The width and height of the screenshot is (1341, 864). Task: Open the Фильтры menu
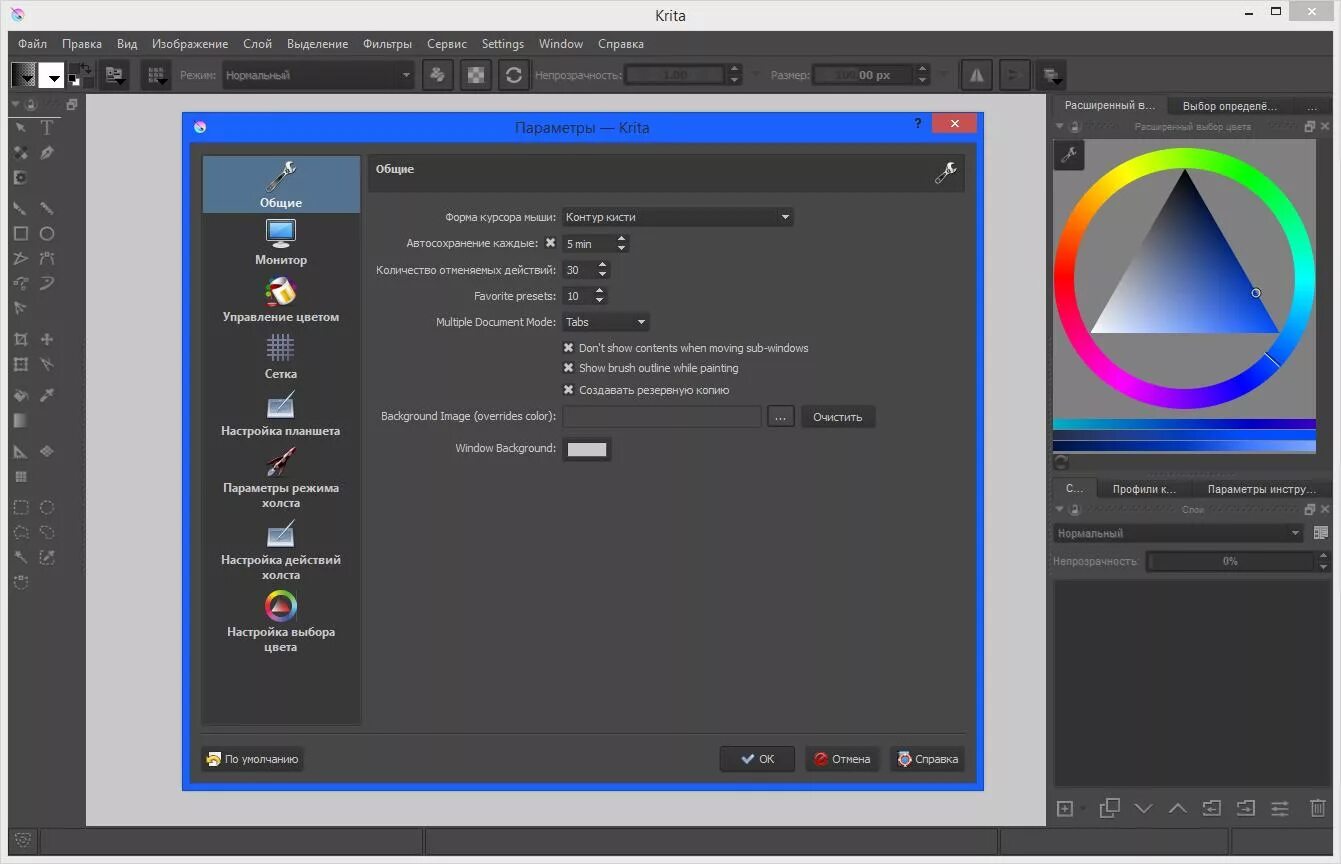coord(387,44)
